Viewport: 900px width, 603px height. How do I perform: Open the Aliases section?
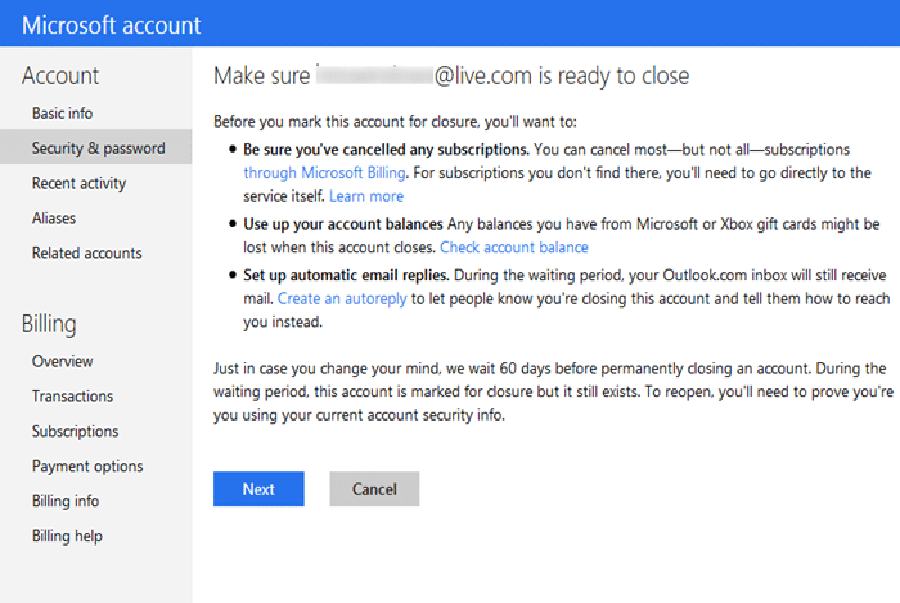click(x=54, y=218)
